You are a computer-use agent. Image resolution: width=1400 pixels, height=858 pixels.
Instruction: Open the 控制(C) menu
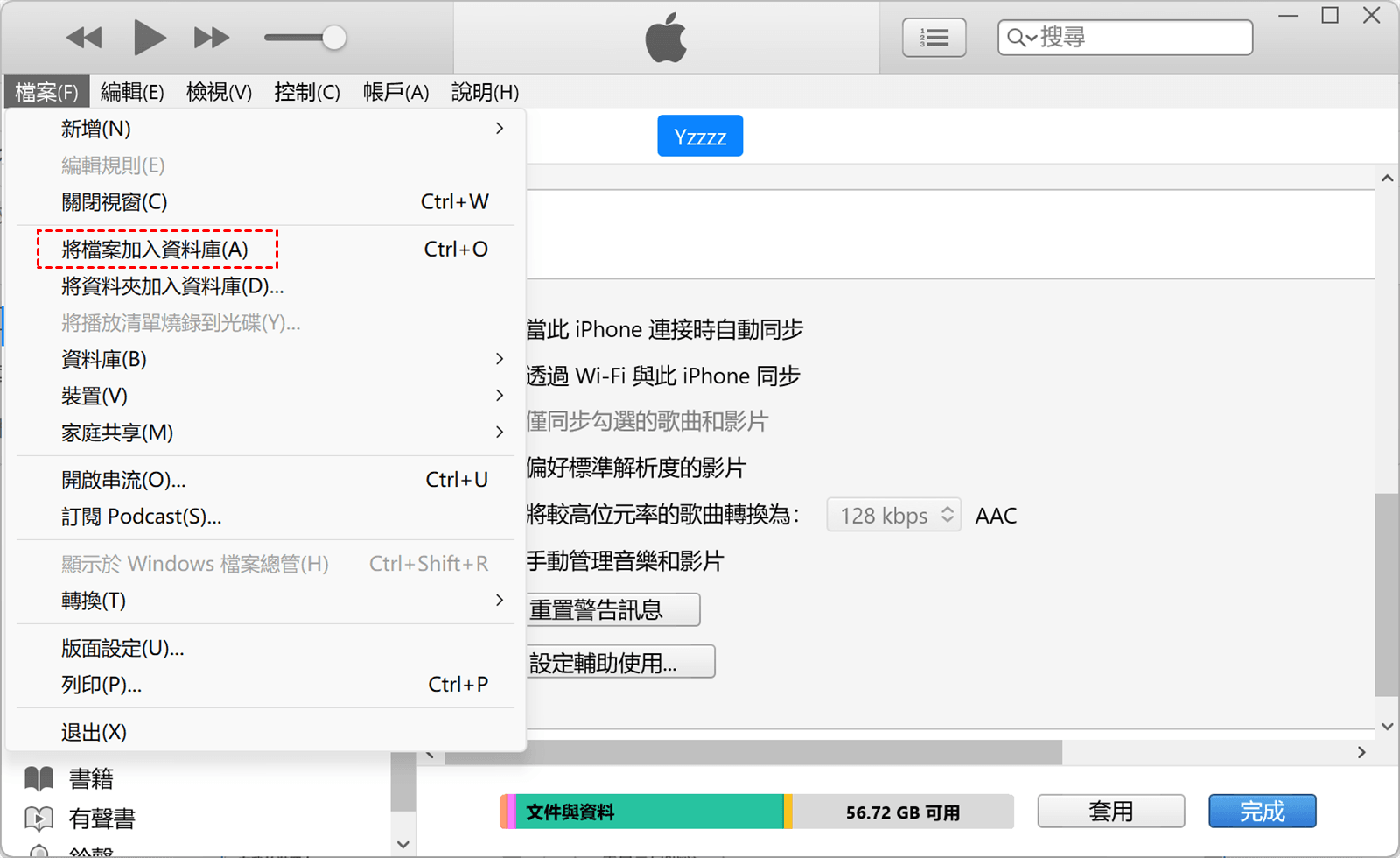coord(307,92)
